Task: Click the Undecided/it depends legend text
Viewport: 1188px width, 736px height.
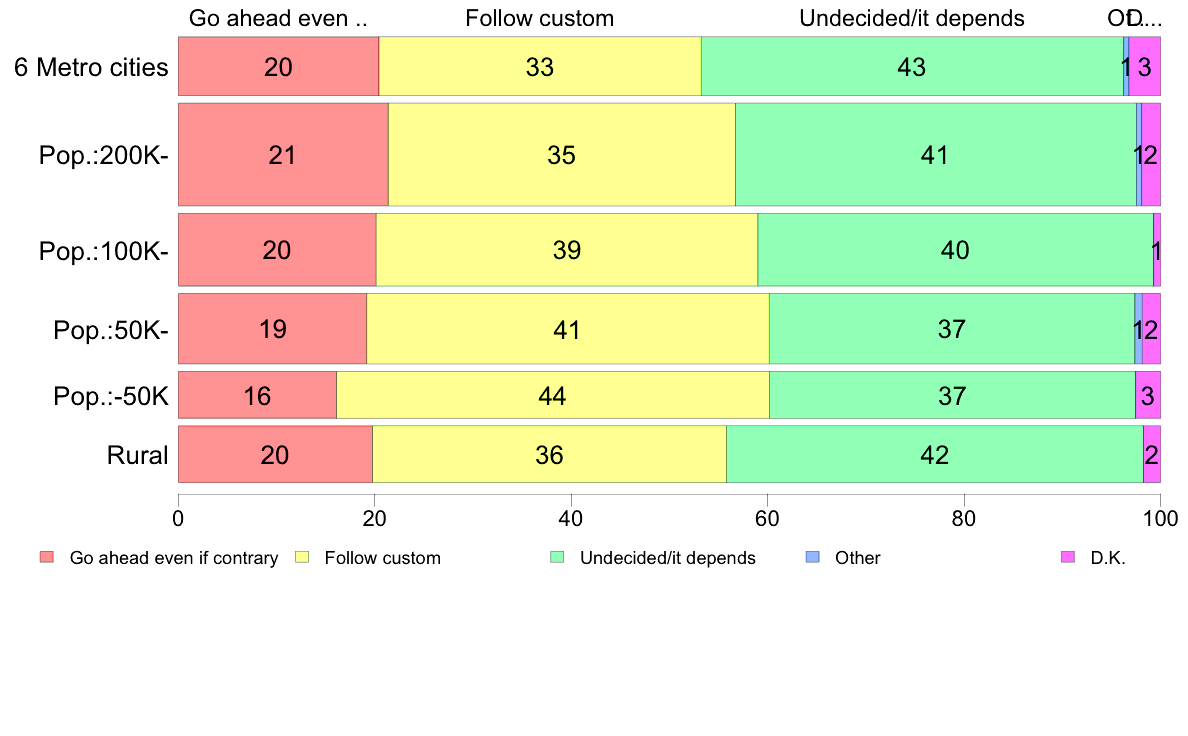Action: 668,558
